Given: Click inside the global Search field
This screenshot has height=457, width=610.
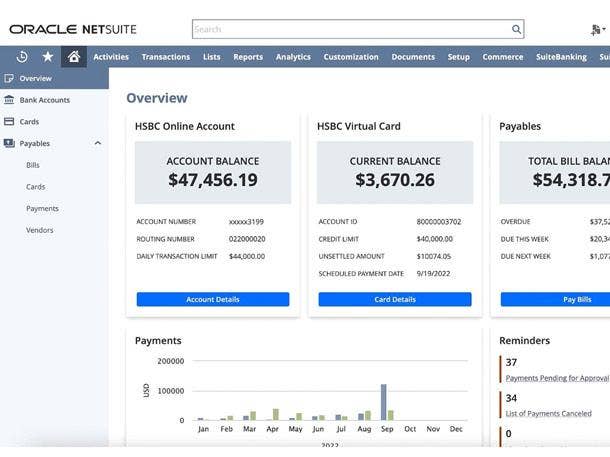Looking at the screenshot, I should [x=350, y=30].
